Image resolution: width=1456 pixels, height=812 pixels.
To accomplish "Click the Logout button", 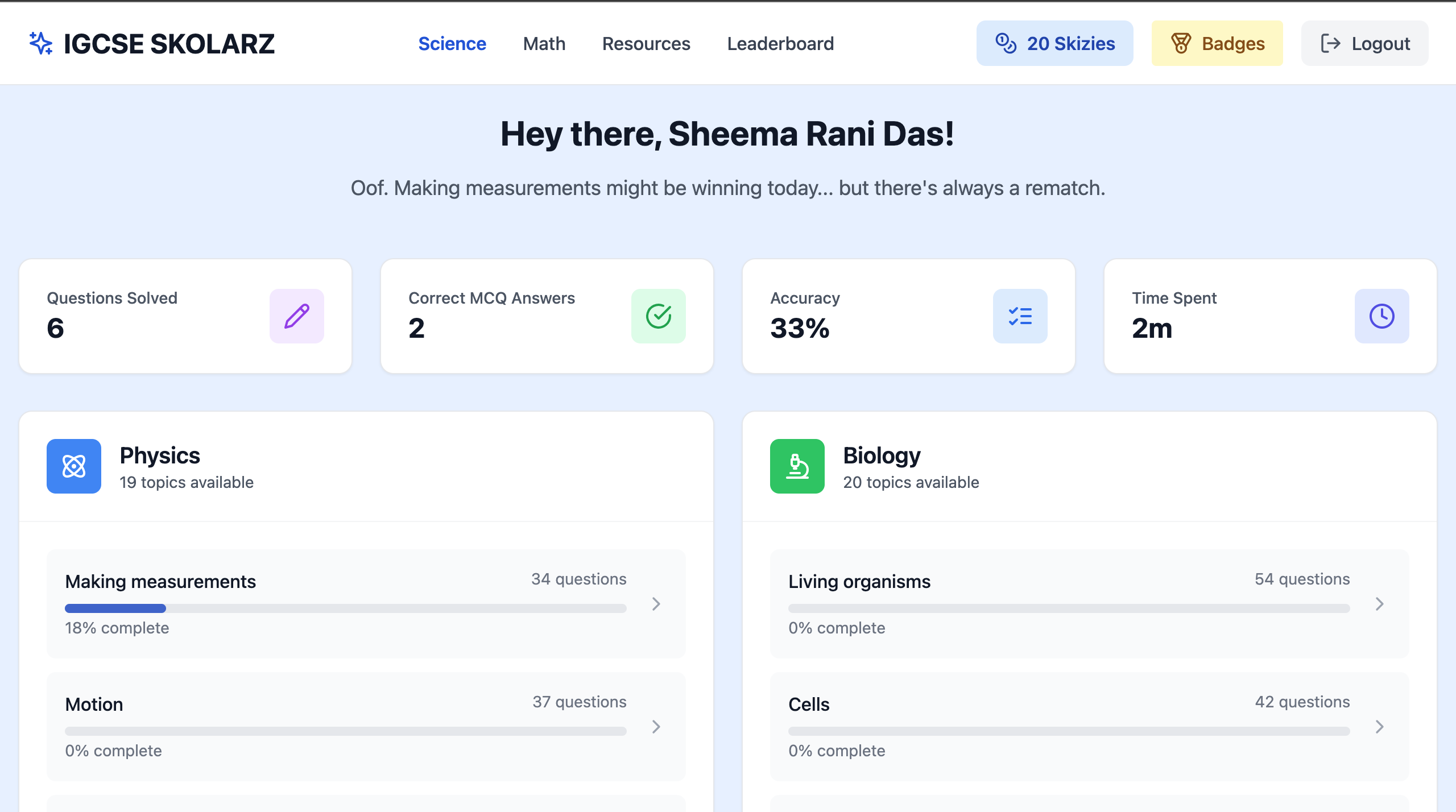I will [x=1365, y=43].
